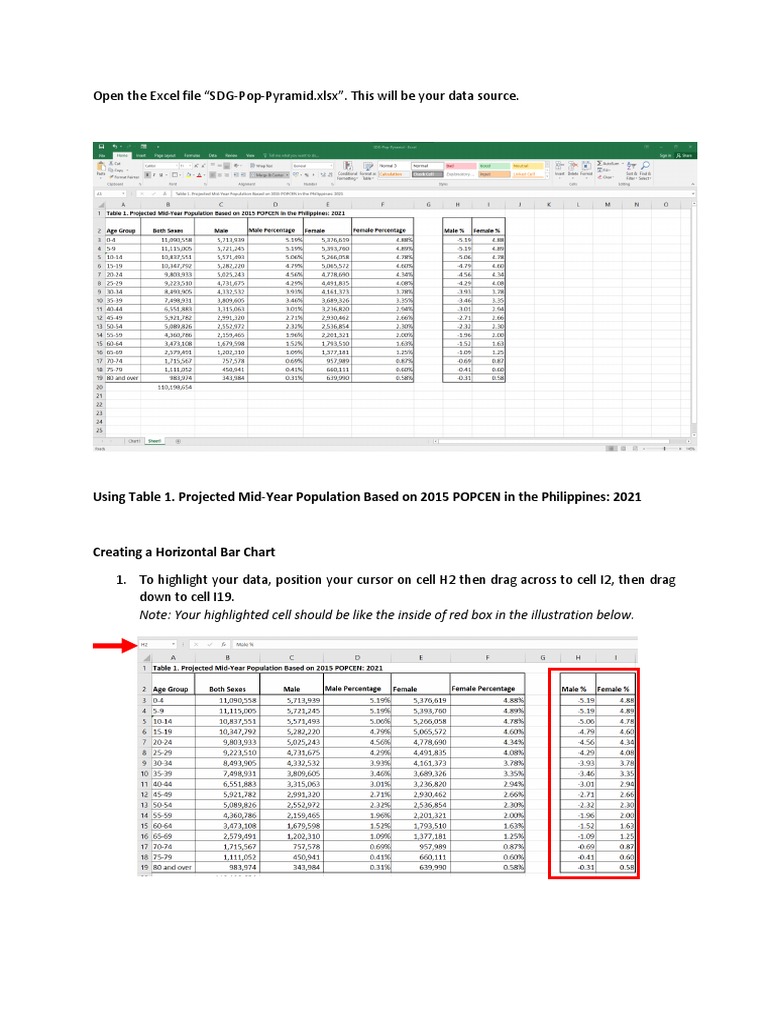This screenshot has width=768, height=1024.
Task: Click the Decrease Font Size icon
Action: coord(203,166)
